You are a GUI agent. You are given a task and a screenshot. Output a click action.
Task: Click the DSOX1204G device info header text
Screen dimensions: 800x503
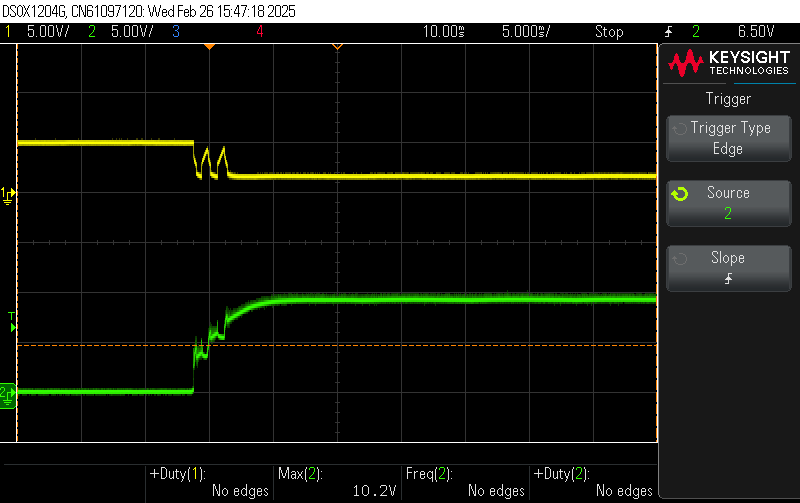point(149,11)
